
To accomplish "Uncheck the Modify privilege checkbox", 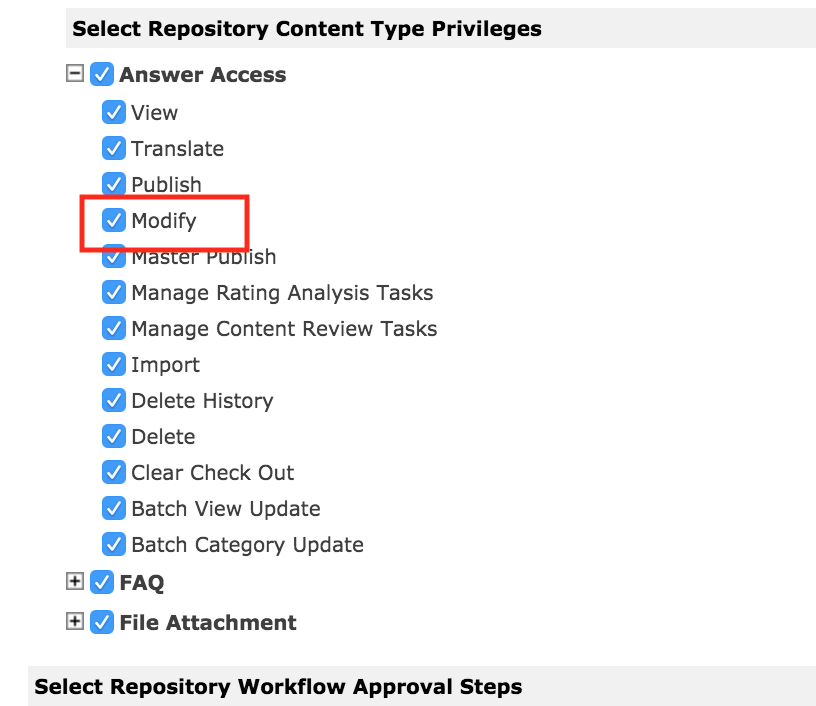I will [x=114, y=220].
